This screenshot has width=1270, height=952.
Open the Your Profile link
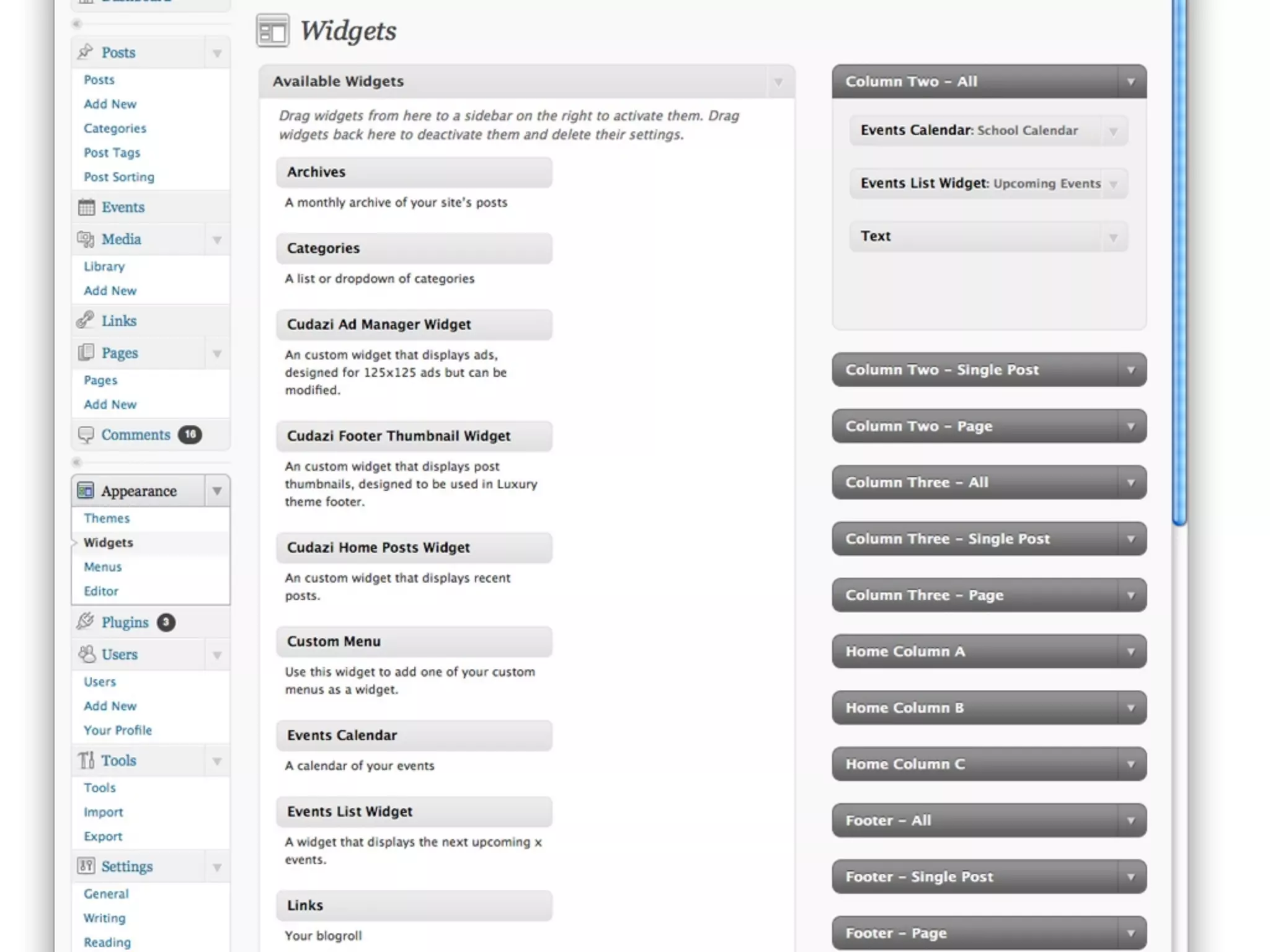click(x=118, y=730)
